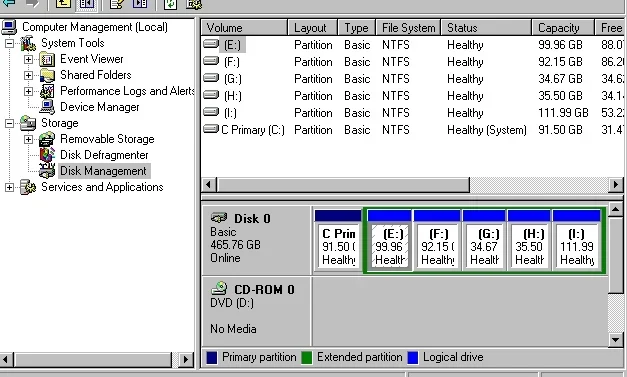The width and height of the screenshot is (627, 377).
Task: Click the right arrow of the console tree scrollbar
Action: coord(185,359)
